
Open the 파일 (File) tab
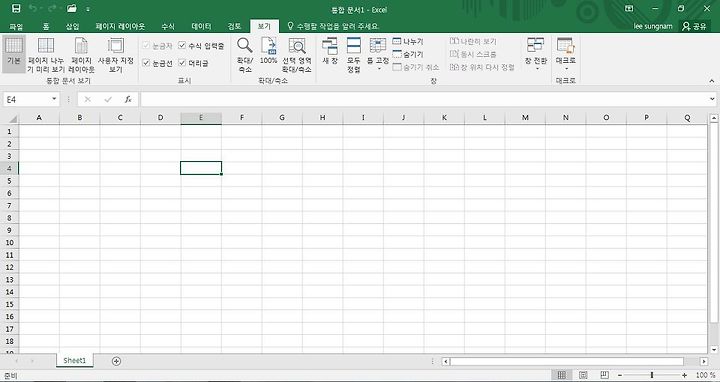[16, 26]
